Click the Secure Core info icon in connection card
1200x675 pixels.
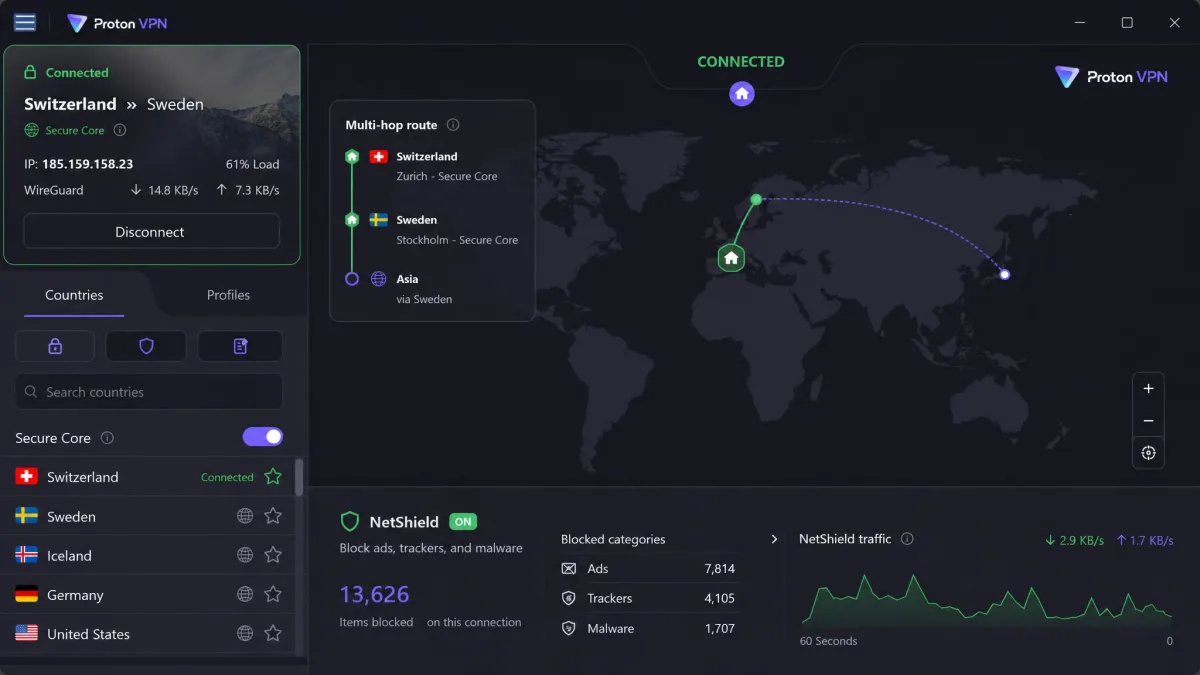[x=120, y=130]
